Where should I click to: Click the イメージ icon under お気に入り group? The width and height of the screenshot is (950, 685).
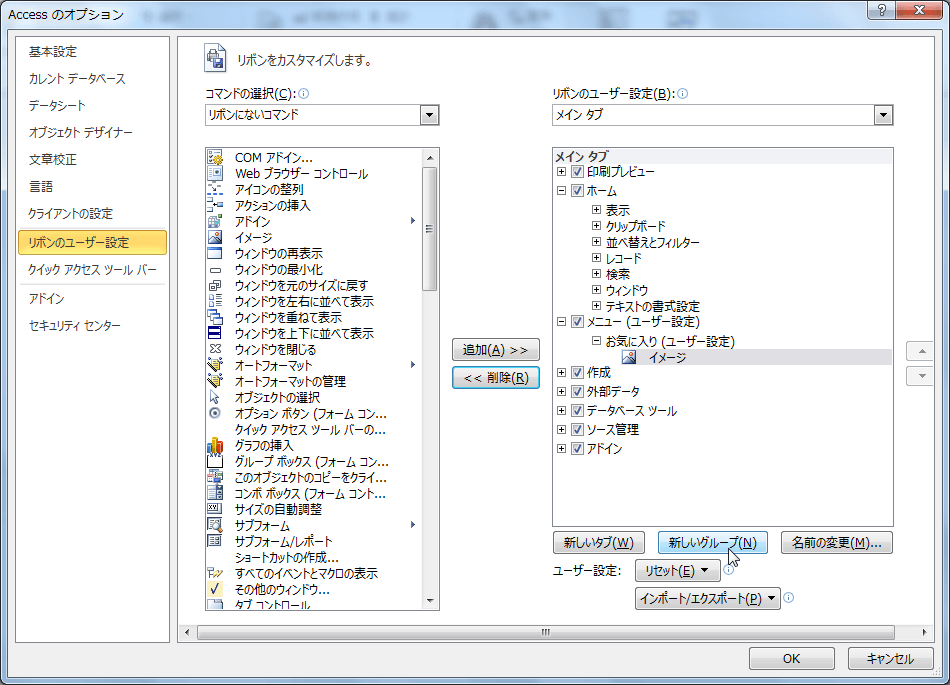tap(629, 357)
